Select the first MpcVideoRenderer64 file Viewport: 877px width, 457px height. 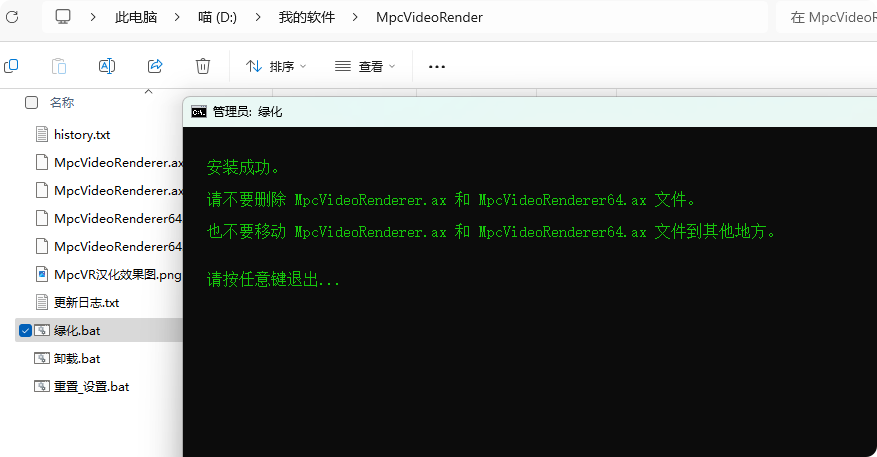click(118, 218)
